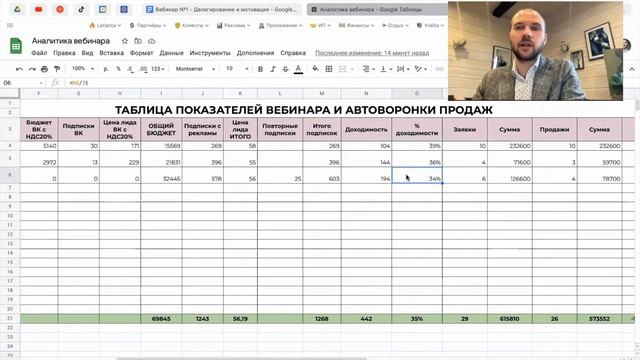Open the Последнее изменение history link

point(372,53)
